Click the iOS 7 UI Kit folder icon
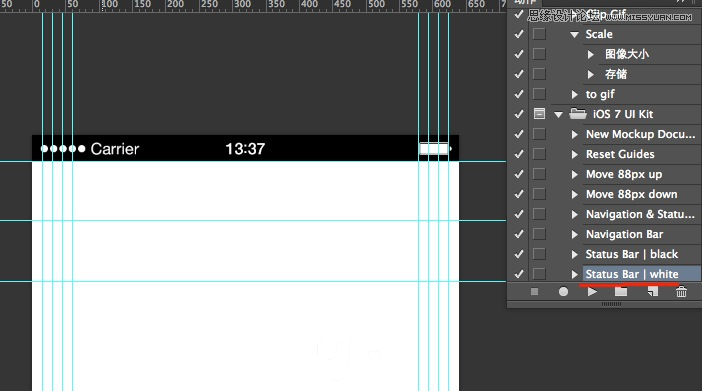 [x=578, y=114]
